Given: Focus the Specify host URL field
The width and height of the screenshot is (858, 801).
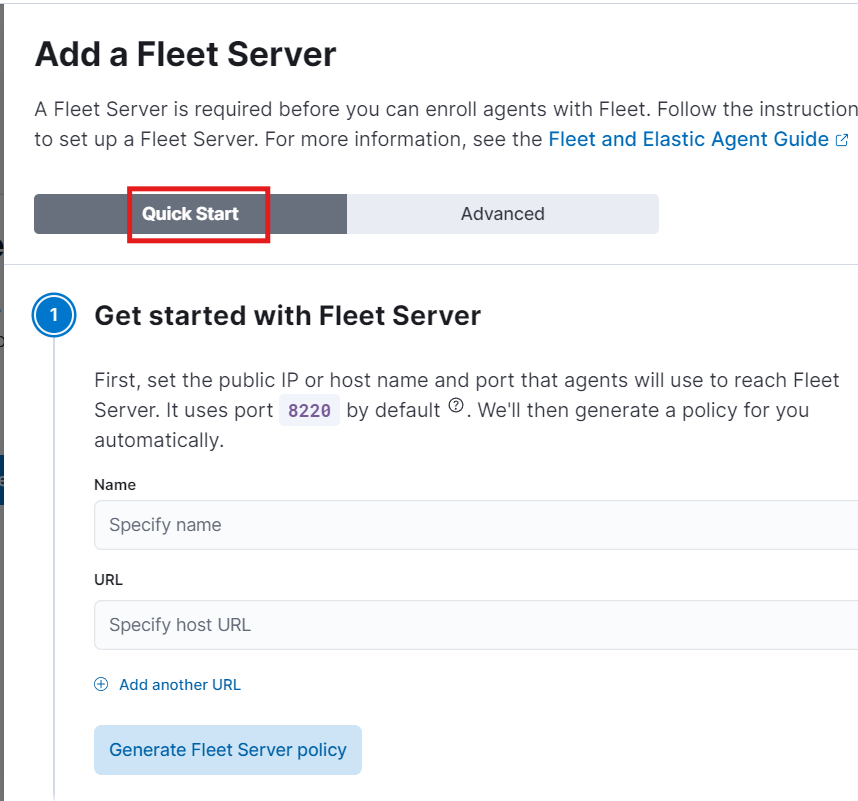Looking at the screenshot, I should tap(476, 625).
